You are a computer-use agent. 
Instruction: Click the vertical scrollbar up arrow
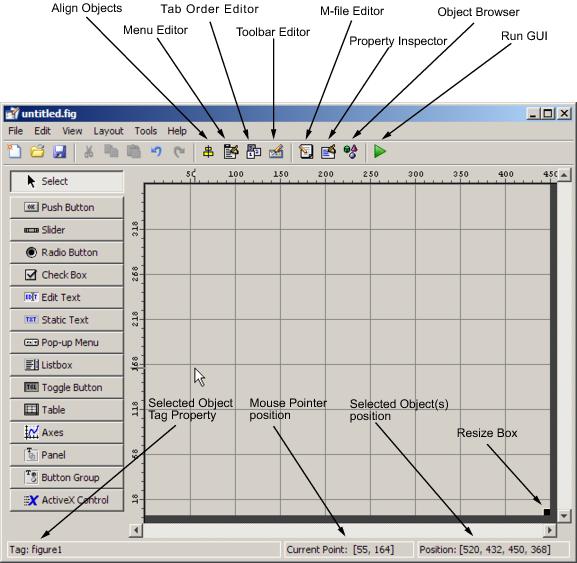564,175
